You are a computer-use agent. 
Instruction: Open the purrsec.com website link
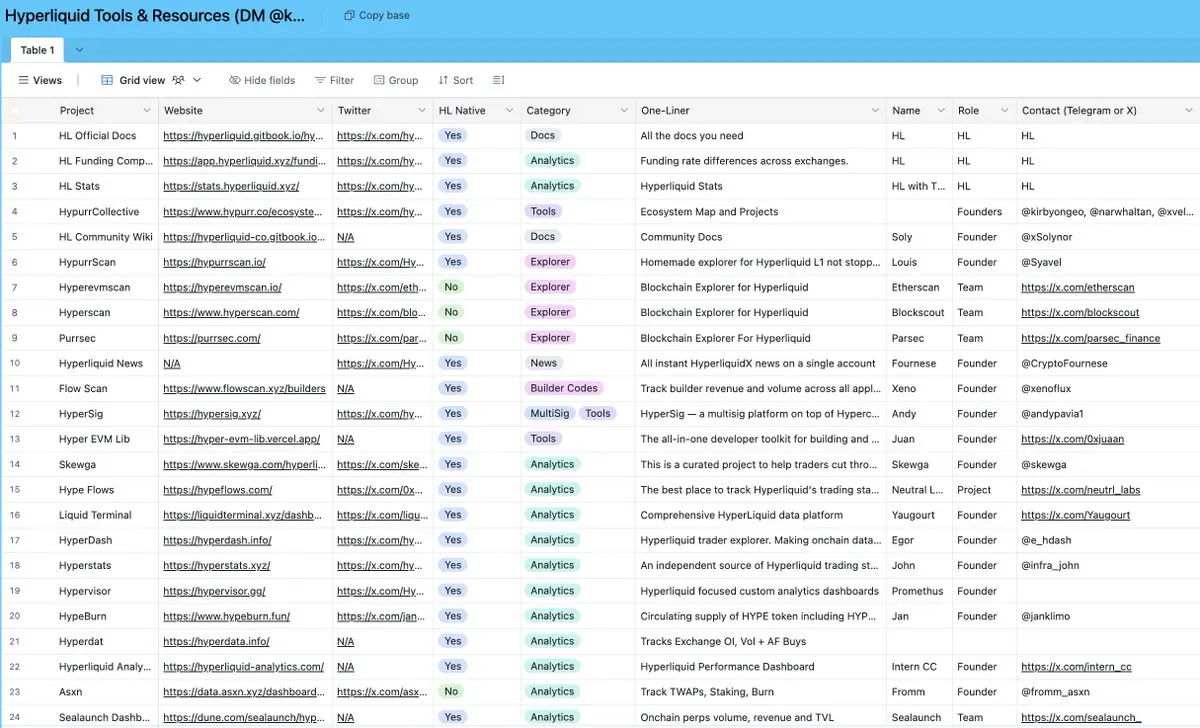(212, 338)
